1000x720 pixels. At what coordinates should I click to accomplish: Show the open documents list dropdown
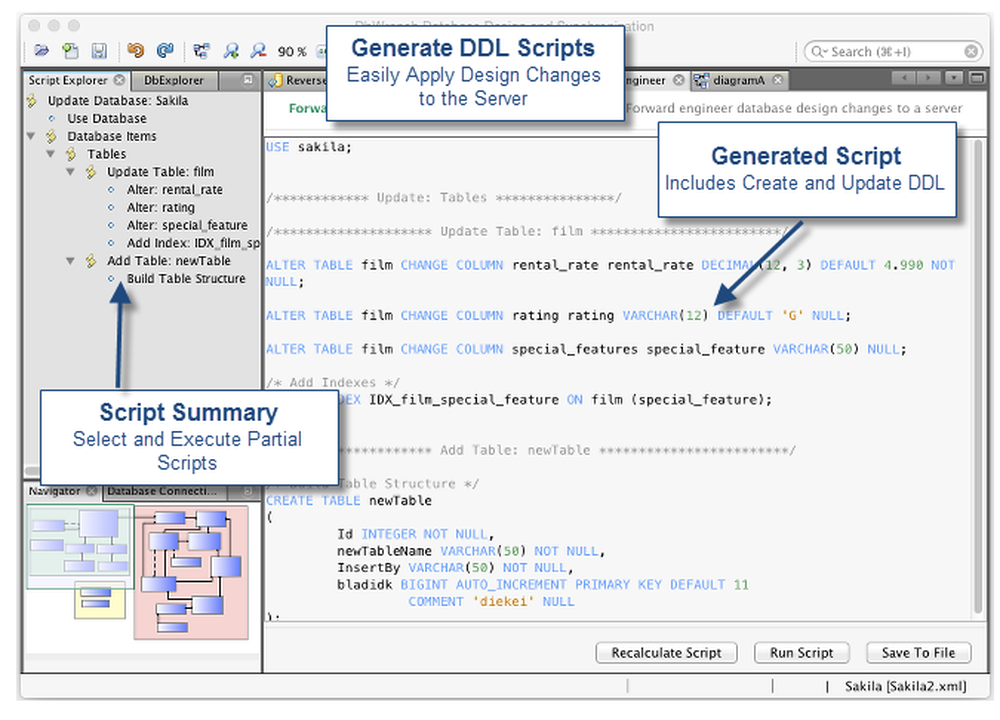pos(953,78)
